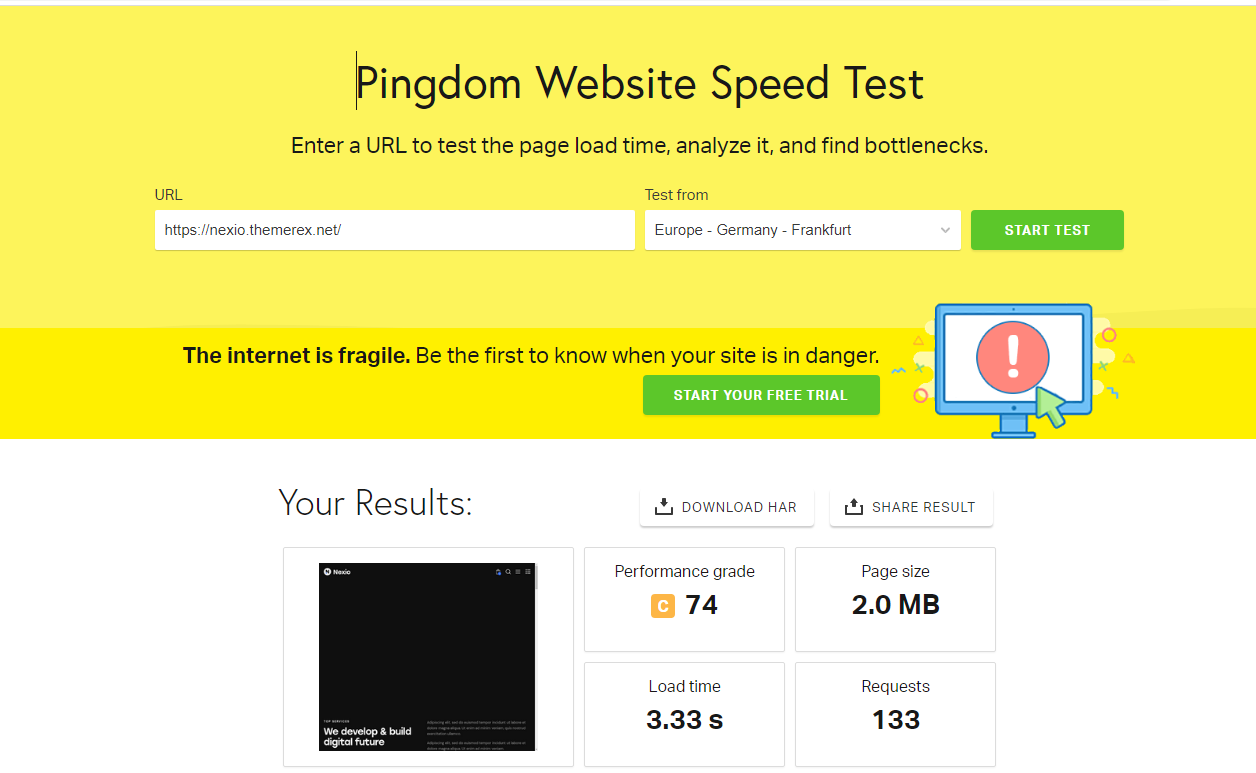Click the shopping bag icon in the site preview
1256x773 pixels.
pyautogui.click(x=498, y=572)
